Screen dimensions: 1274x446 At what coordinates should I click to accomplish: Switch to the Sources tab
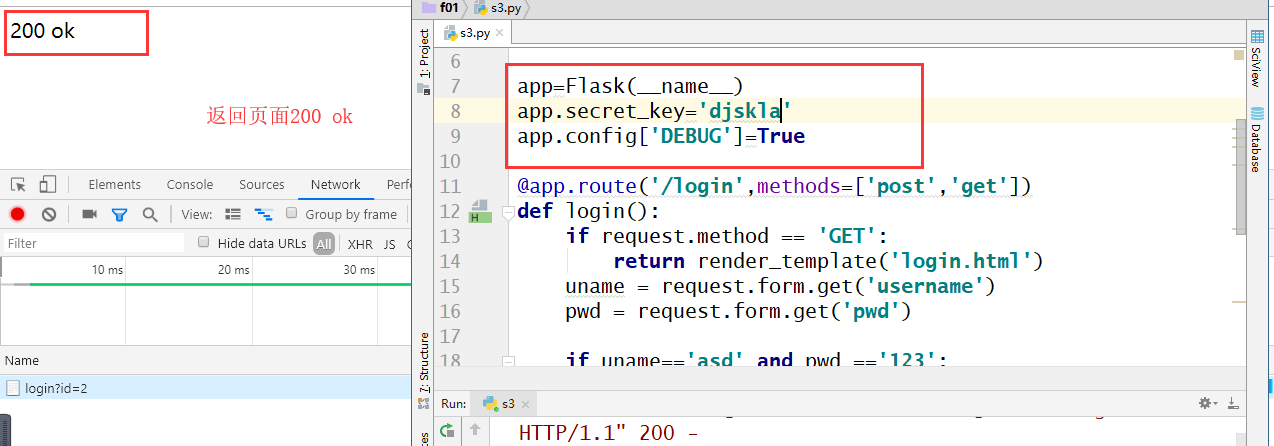(x=262, y=185)
